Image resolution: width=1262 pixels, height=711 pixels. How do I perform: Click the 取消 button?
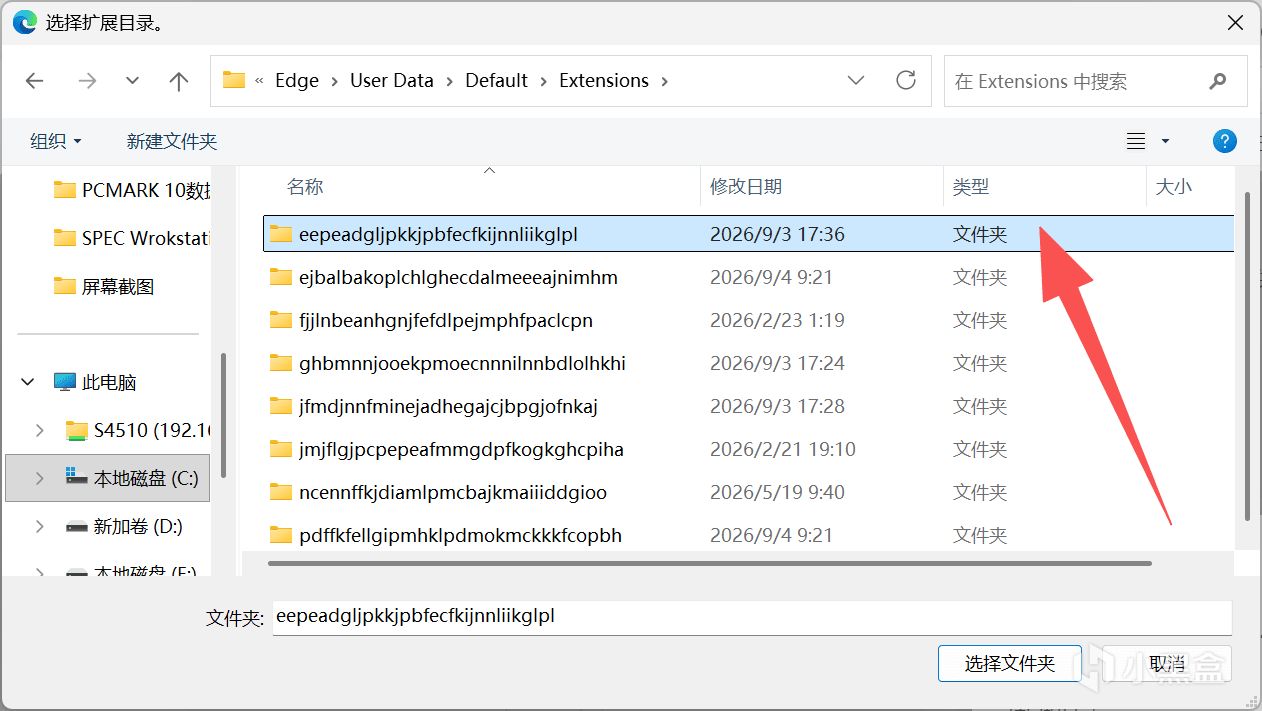(x=1166, y=664)
